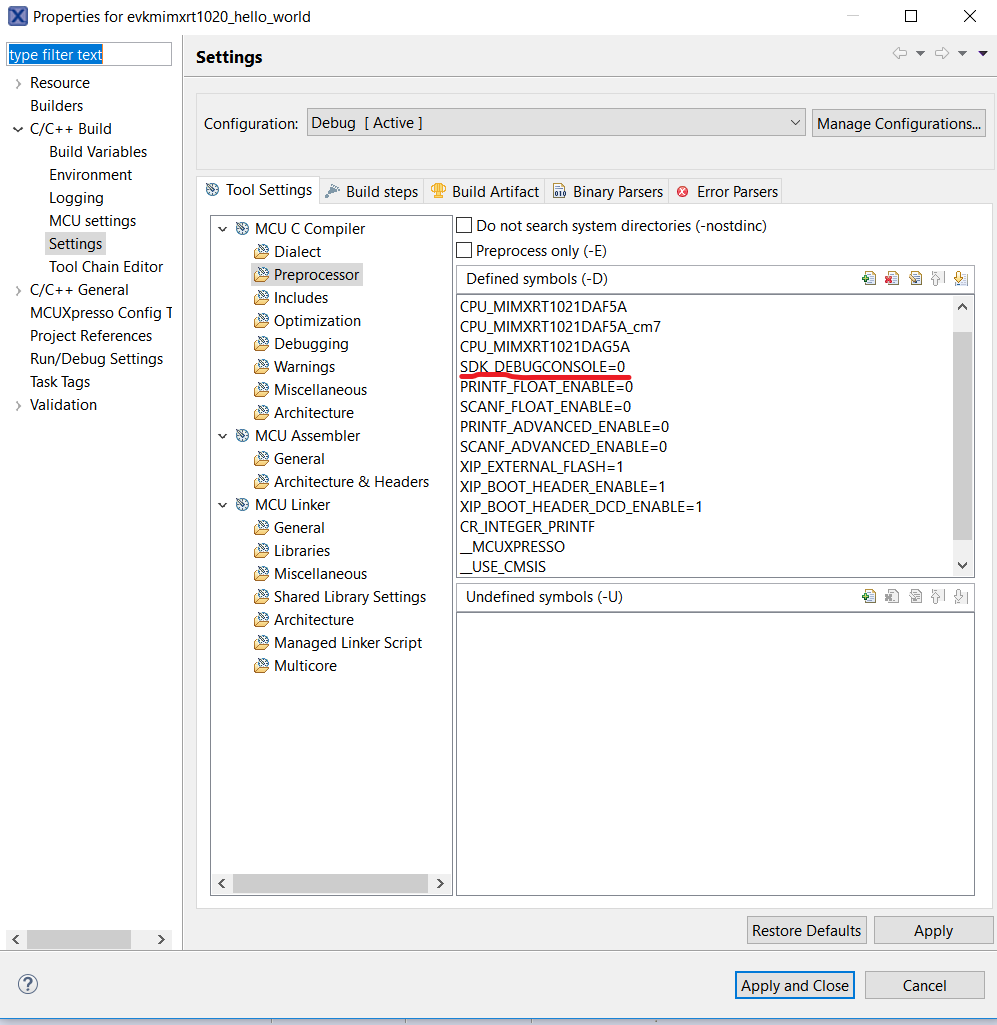The width and height of the screenshot is (997, 1025).
Task: Click Add icon for Defined symbols
Action: tap(869, 279)
